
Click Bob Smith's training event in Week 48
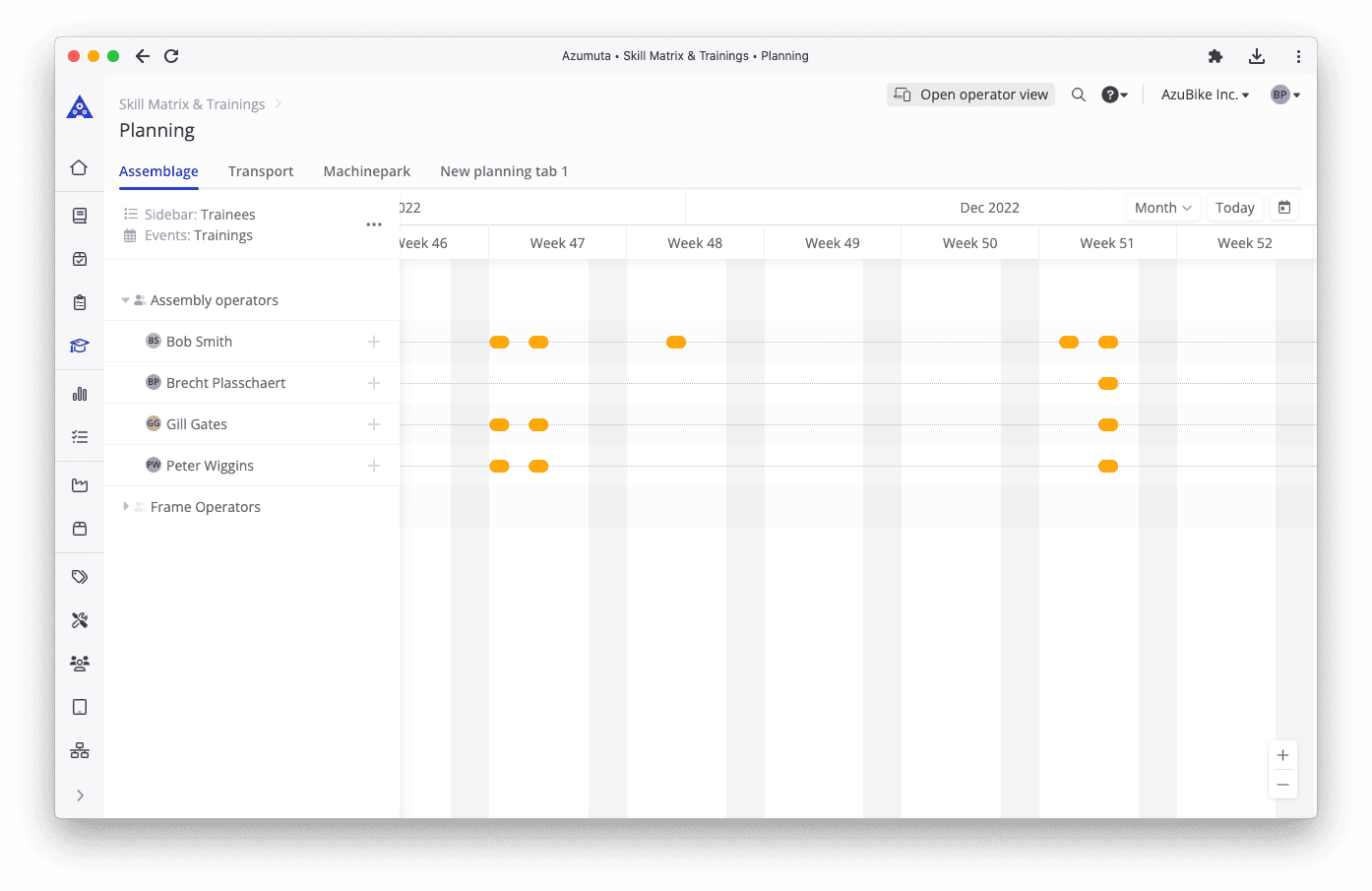[x=676, y=342]
